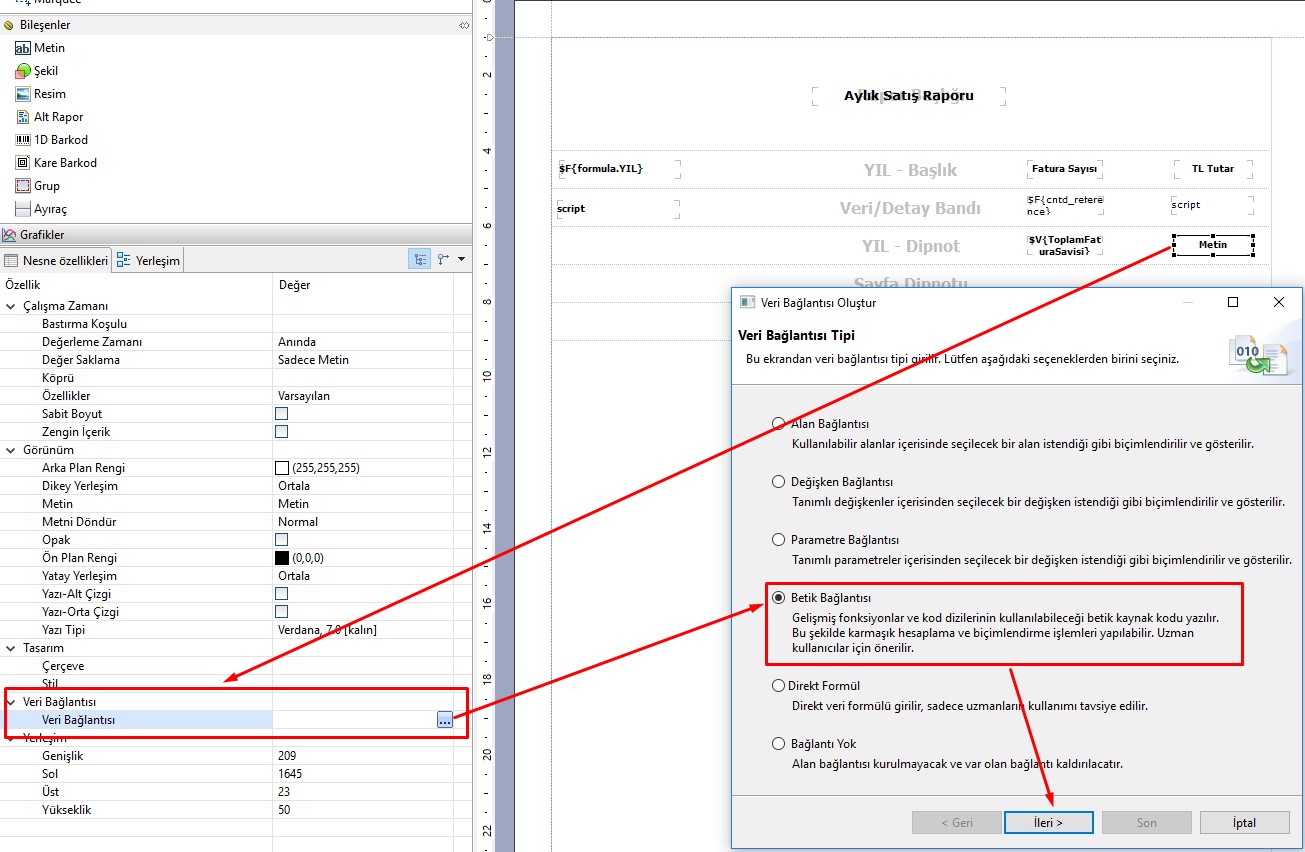This screenshot has height=852, width=1305.
Task: Open the properties view menu dropdown arrow
Action: (x=461, y=260)
